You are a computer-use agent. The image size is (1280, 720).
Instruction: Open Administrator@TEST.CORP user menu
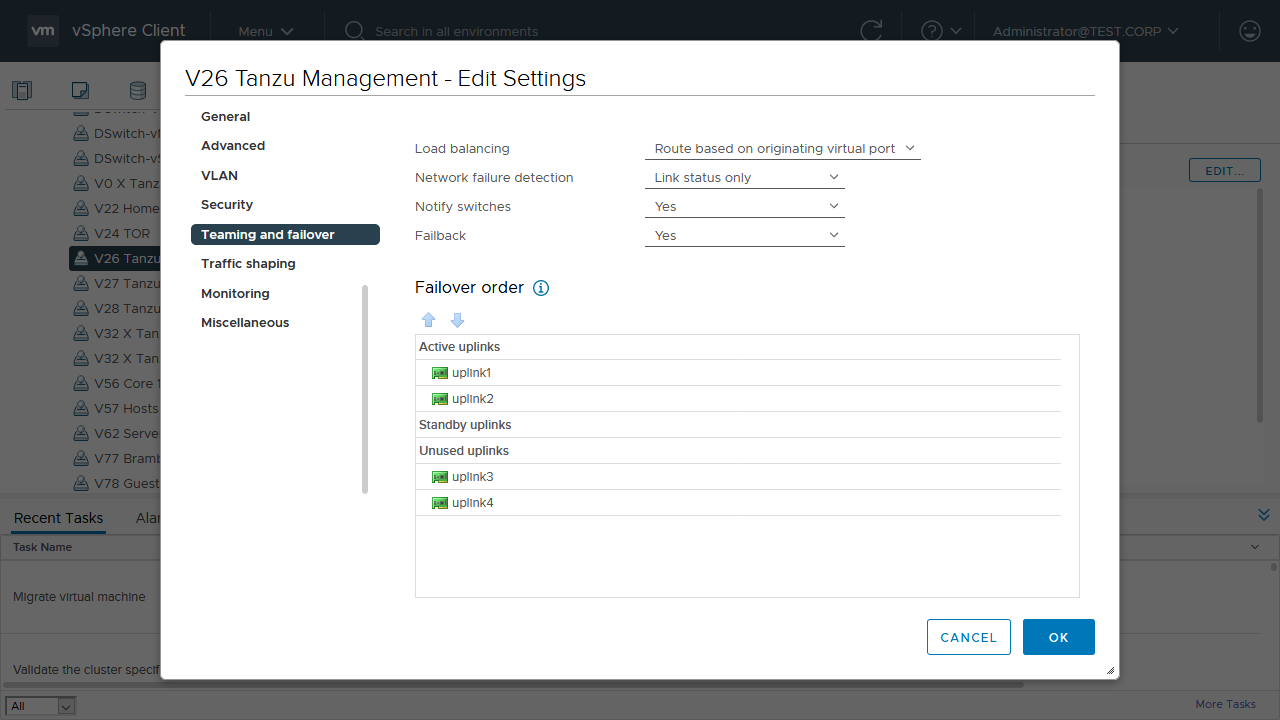pos(1086,31)
